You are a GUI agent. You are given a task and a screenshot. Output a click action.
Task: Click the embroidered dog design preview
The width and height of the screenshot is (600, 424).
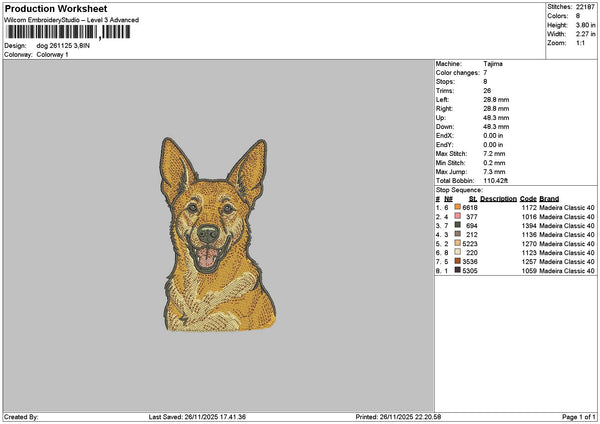[x=218, y=235]
